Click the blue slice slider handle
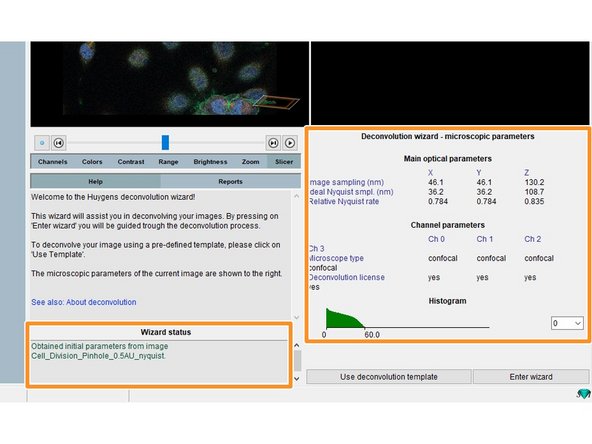Screen dimensions: 592x444 coord(165,142)
